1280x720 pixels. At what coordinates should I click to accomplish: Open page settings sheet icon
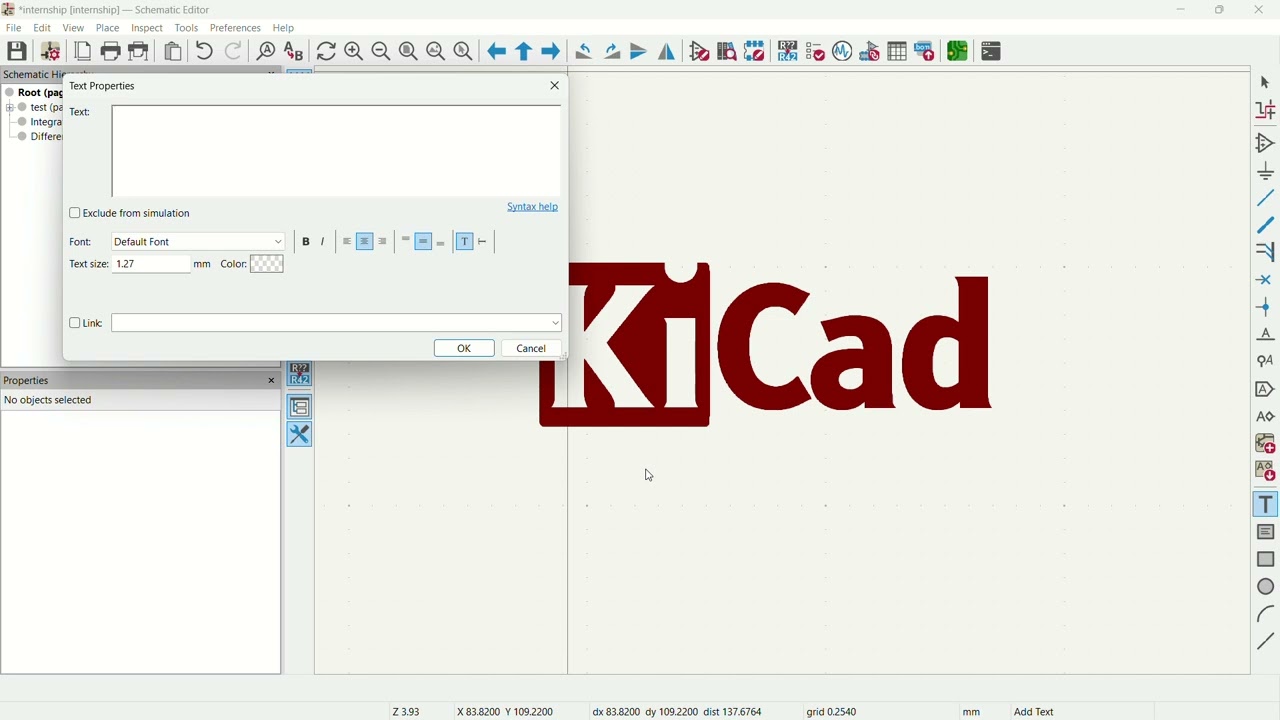point(83,52)
